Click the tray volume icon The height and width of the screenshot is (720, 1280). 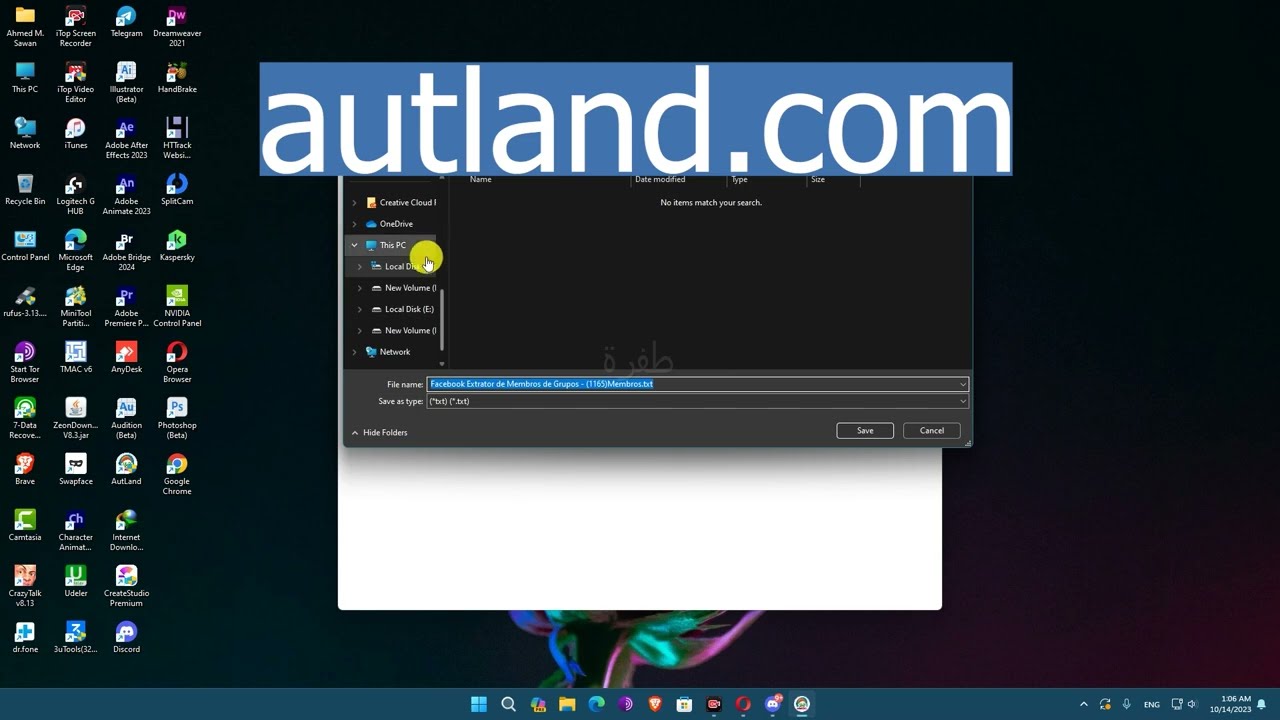[x=1192, y=704]
